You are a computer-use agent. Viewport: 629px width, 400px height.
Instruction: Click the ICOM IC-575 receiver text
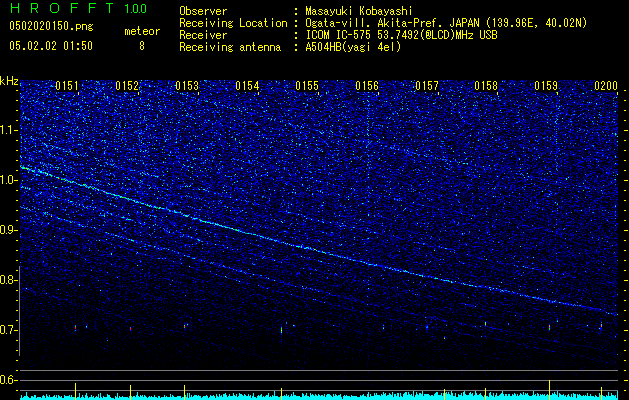[x=401, y=35]
